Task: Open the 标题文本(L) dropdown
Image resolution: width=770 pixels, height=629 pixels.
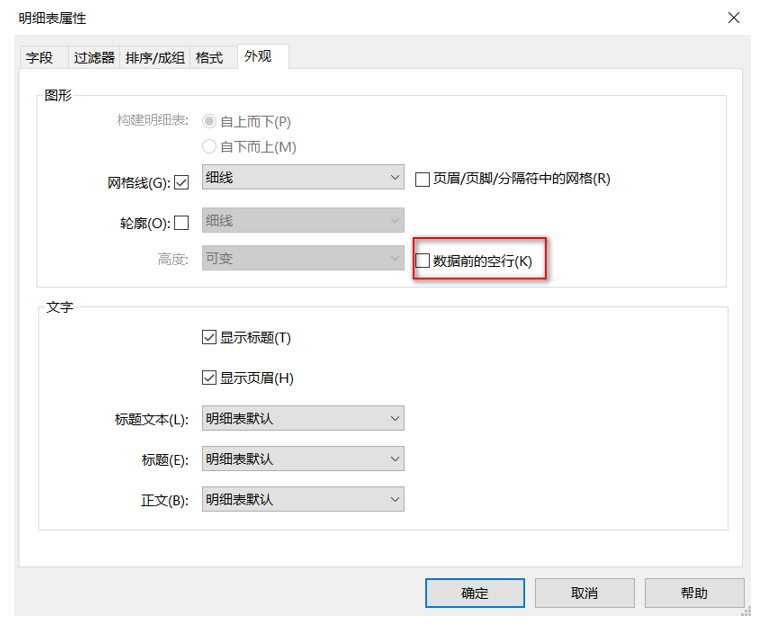Action: [x=303, y=418]
